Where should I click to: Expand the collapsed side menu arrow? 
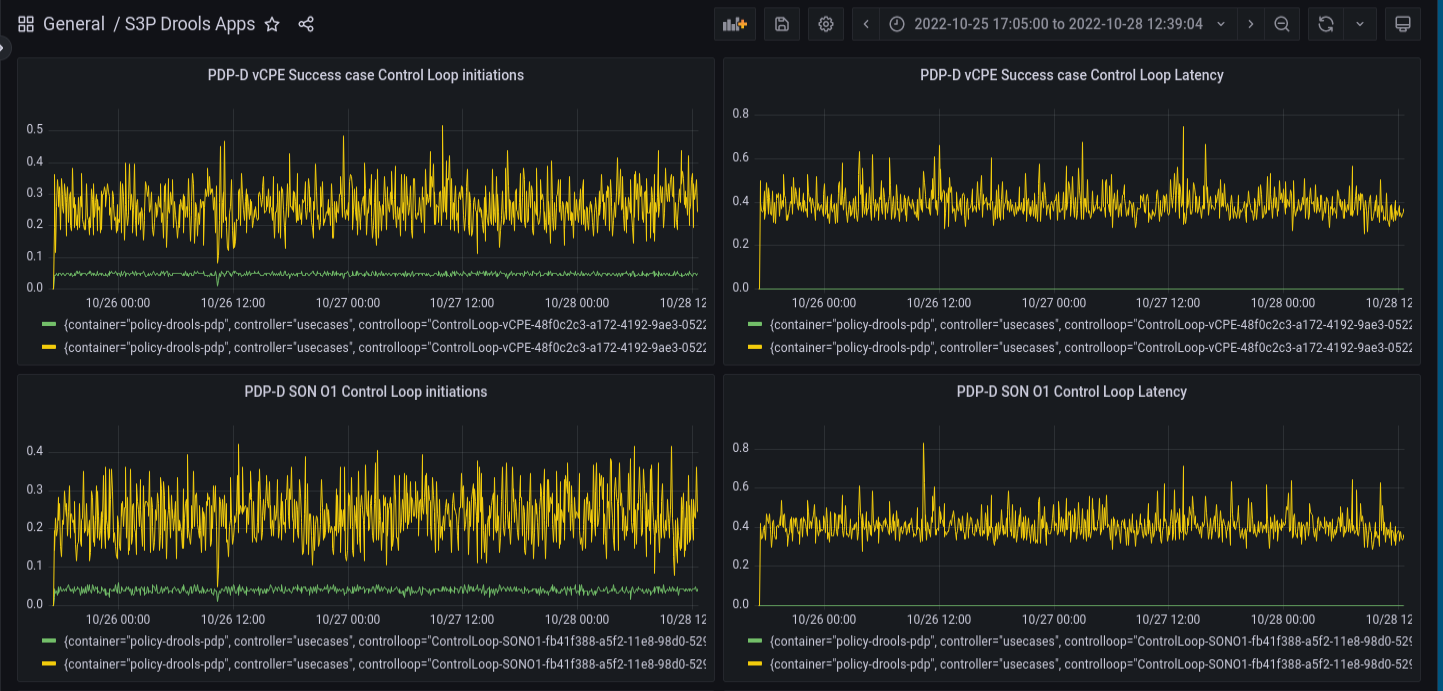4,47
